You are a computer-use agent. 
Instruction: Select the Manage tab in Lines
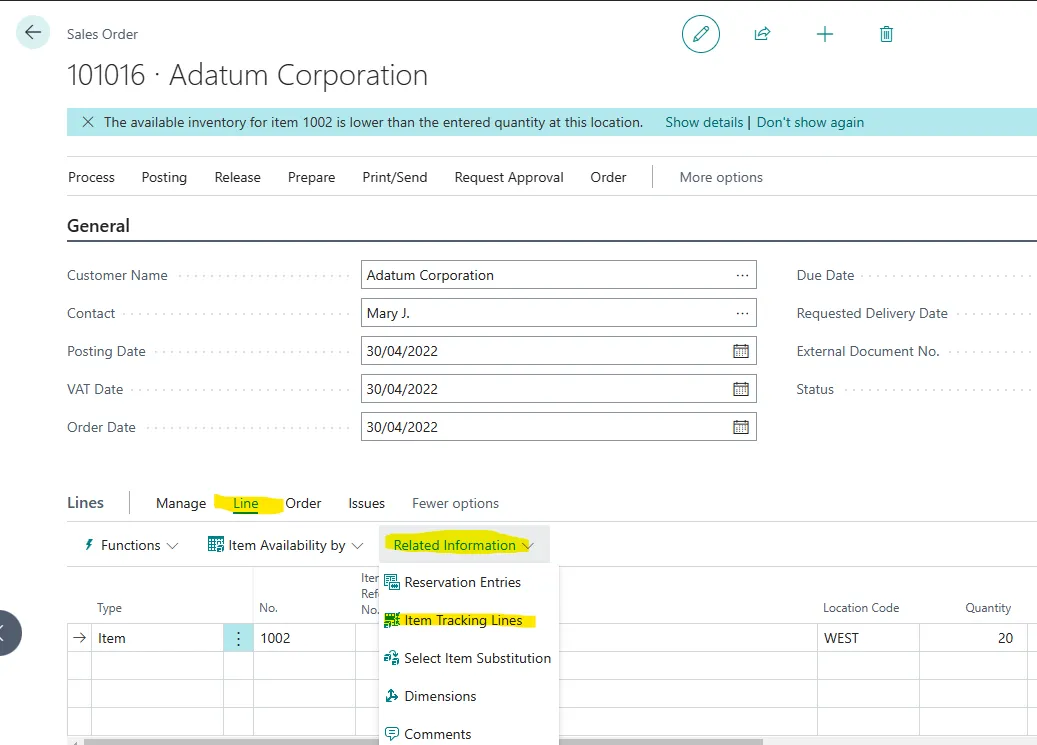181,504
